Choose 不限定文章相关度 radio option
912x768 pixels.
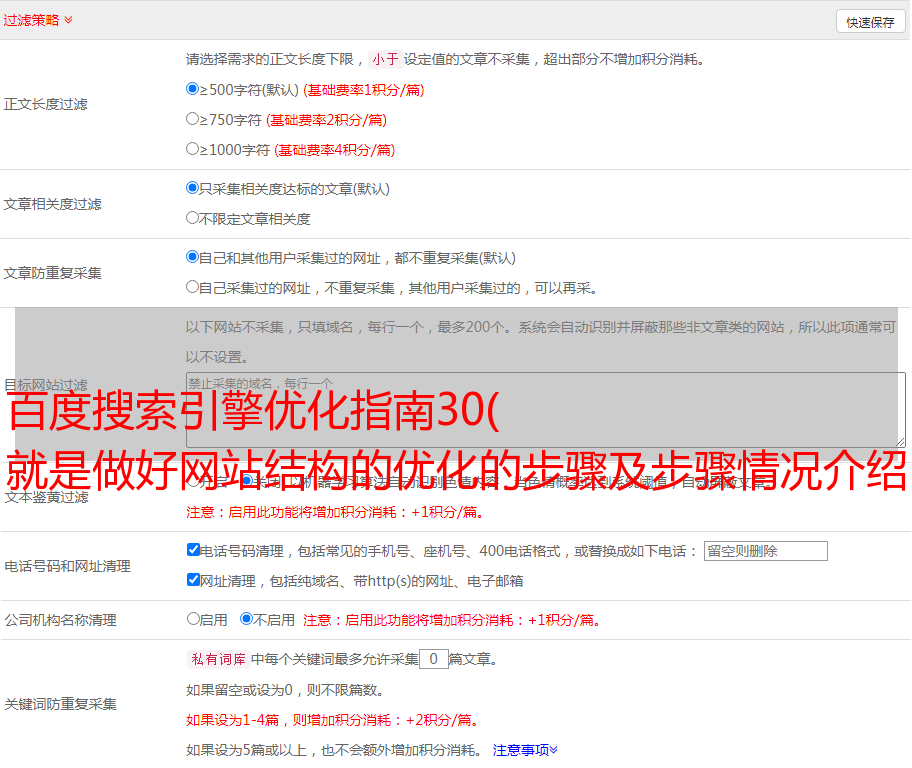193,218
